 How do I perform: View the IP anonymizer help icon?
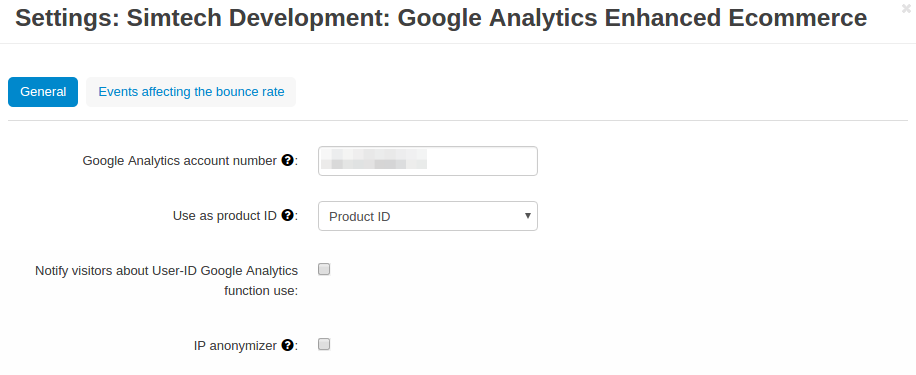287,345
